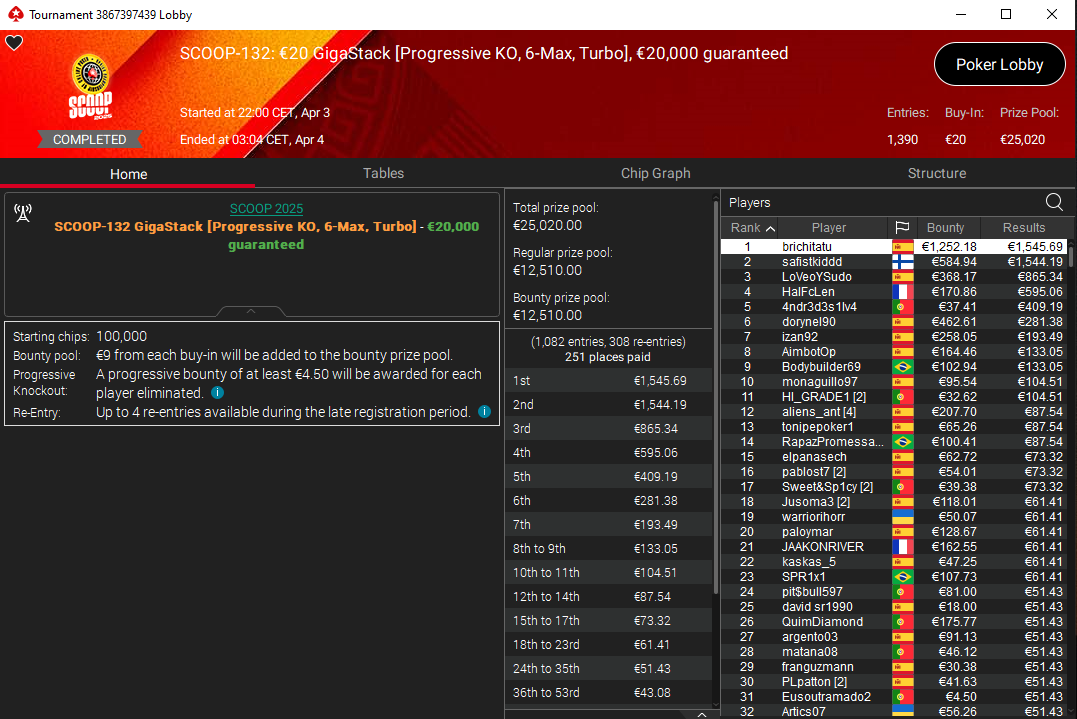
Task: Switch to the Tables tab
Action: point(383,173)
